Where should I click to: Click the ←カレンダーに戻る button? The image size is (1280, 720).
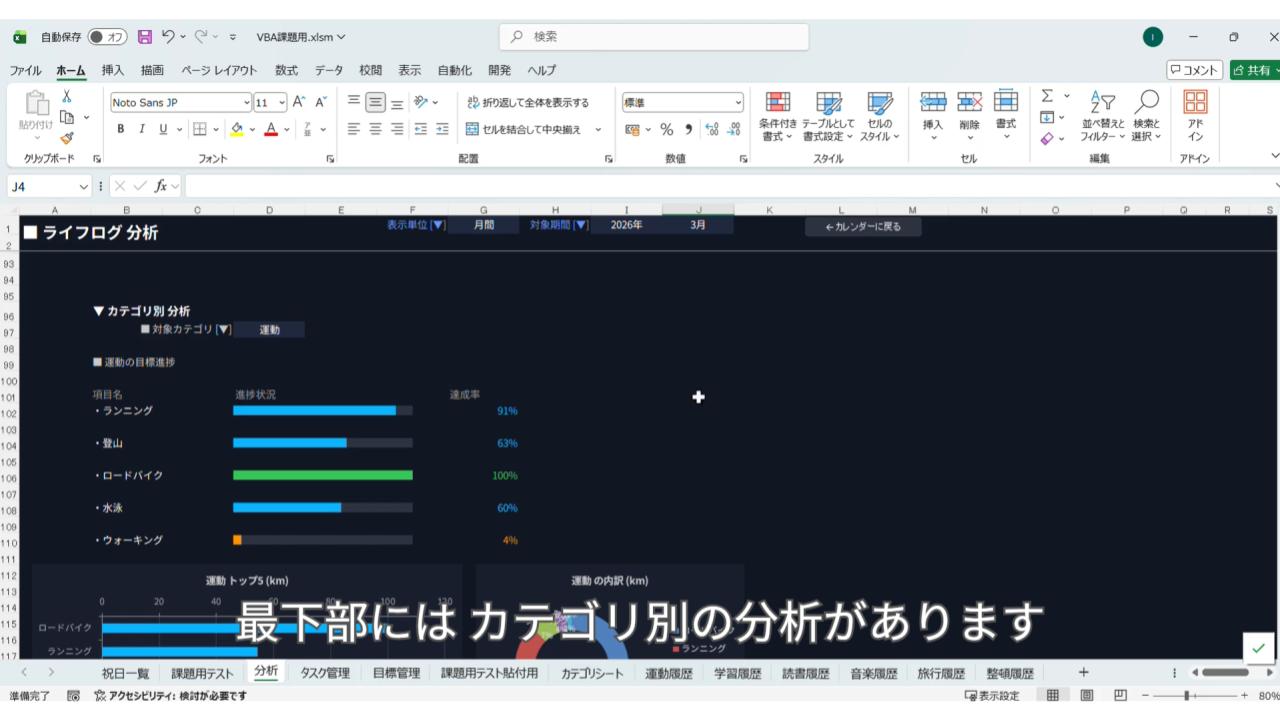[x=863, y=227]
